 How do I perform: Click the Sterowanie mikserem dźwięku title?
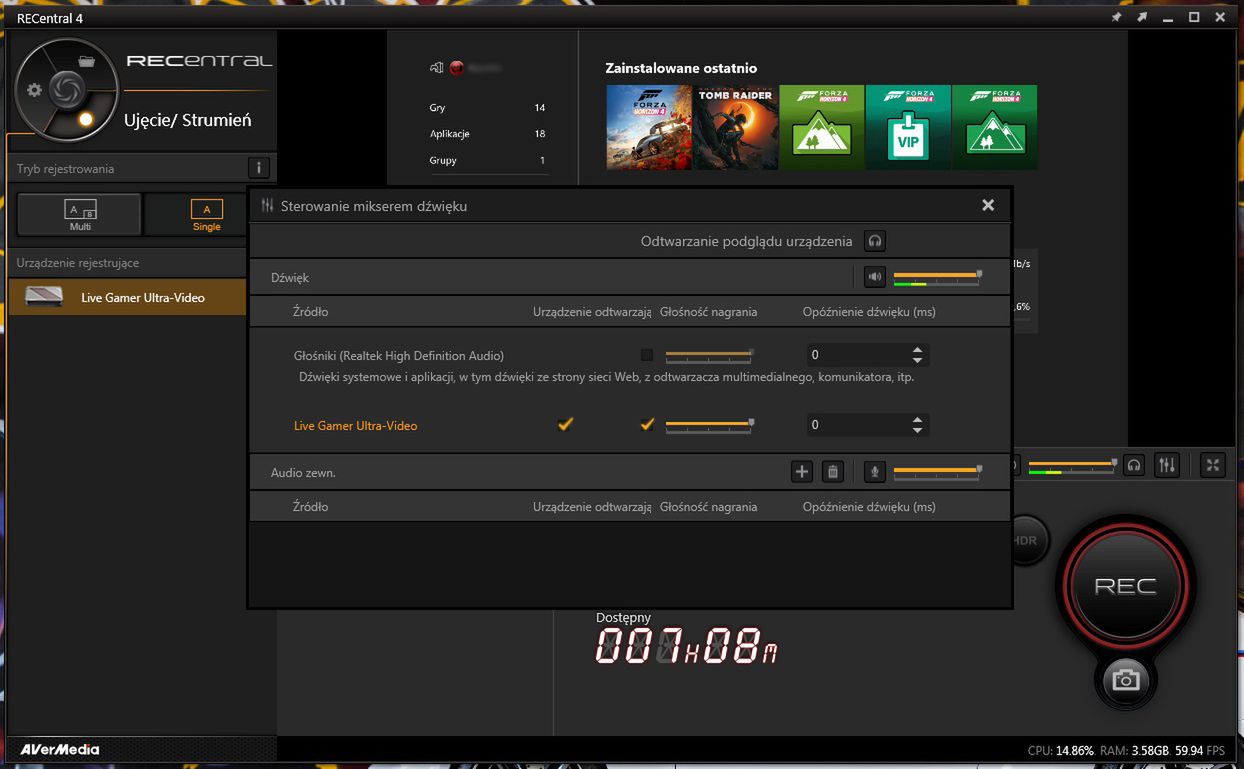(374, 206)
